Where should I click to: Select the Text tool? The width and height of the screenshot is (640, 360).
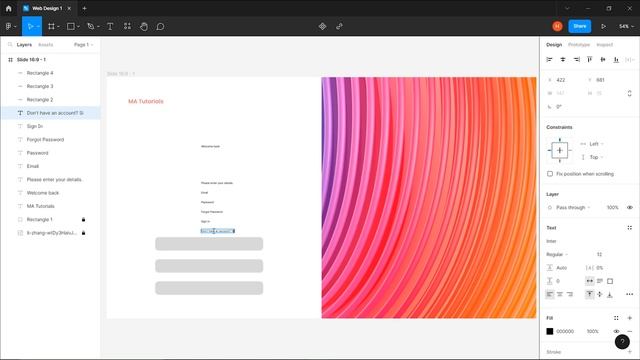tap(110, 27)
